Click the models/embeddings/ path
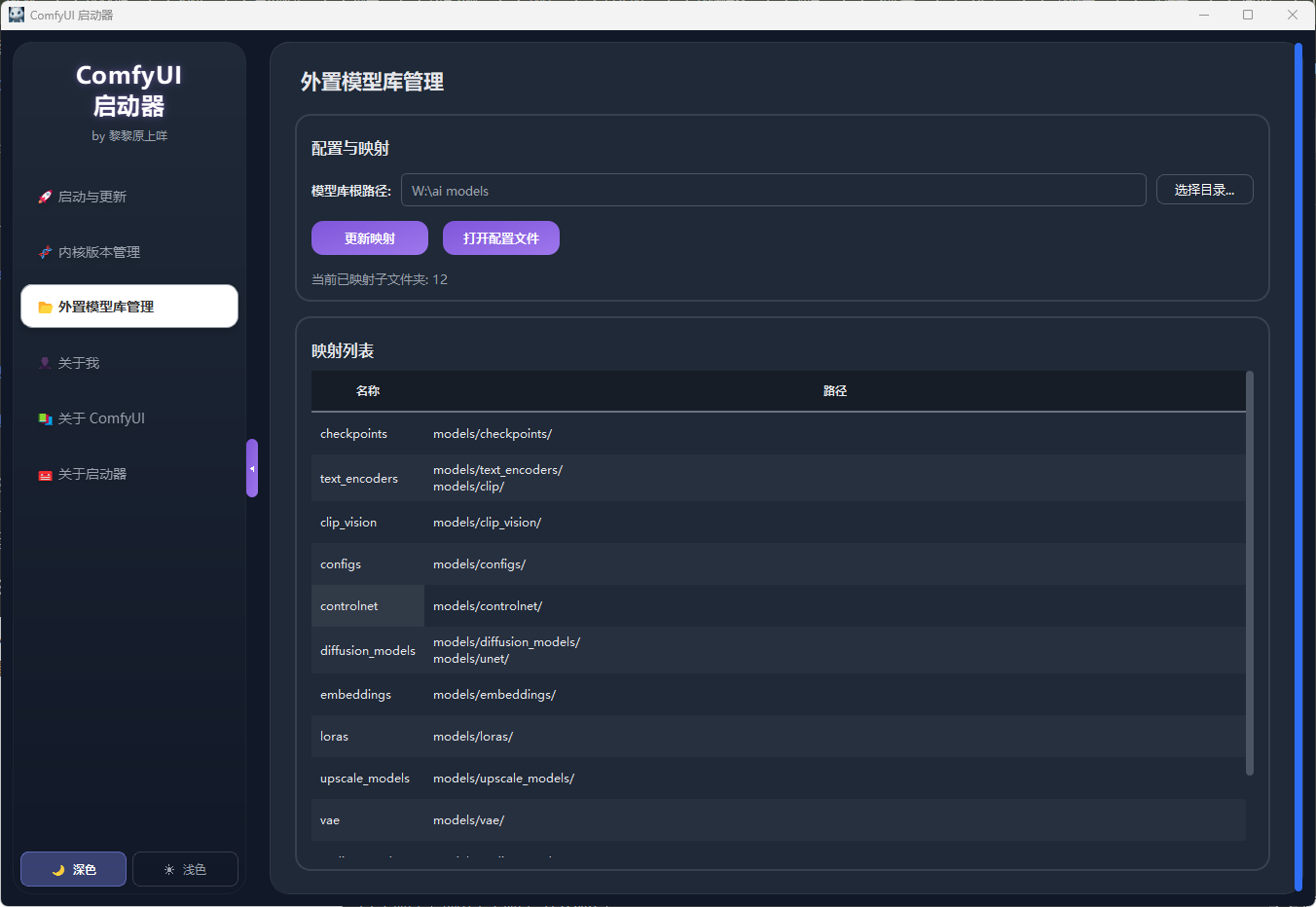 click(x=494, y=695)
